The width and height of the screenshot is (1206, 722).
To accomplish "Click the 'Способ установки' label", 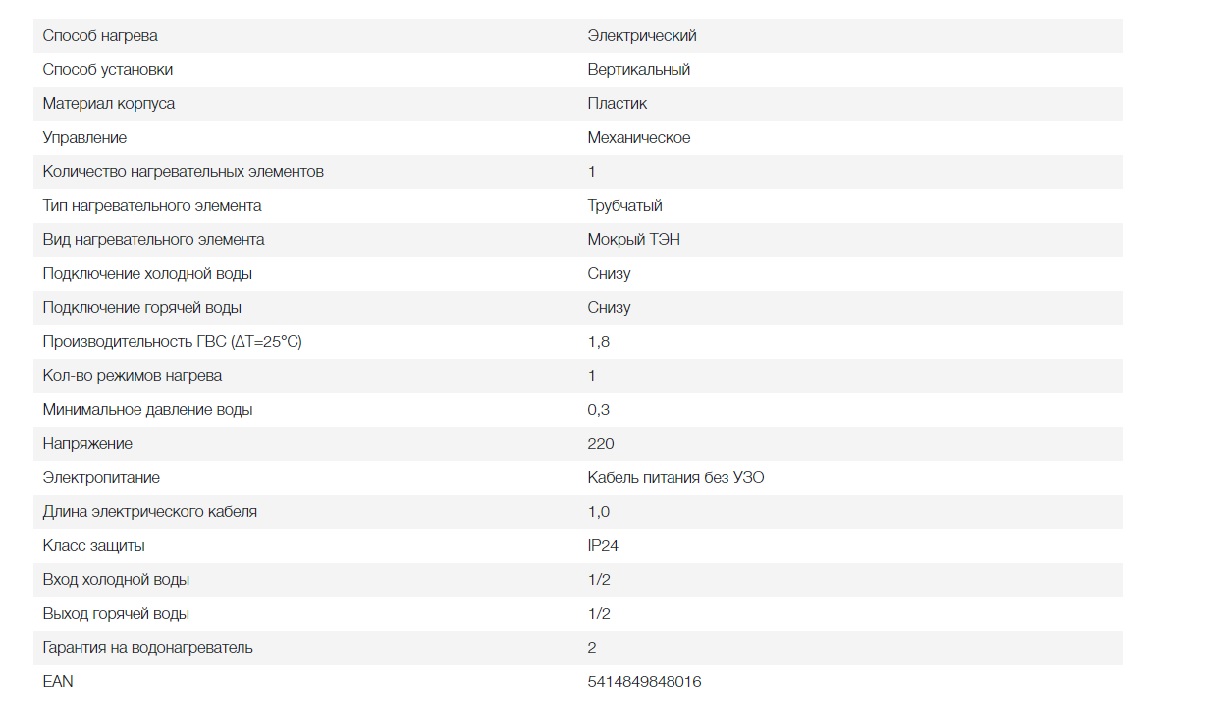I will (x=108, y=70).
